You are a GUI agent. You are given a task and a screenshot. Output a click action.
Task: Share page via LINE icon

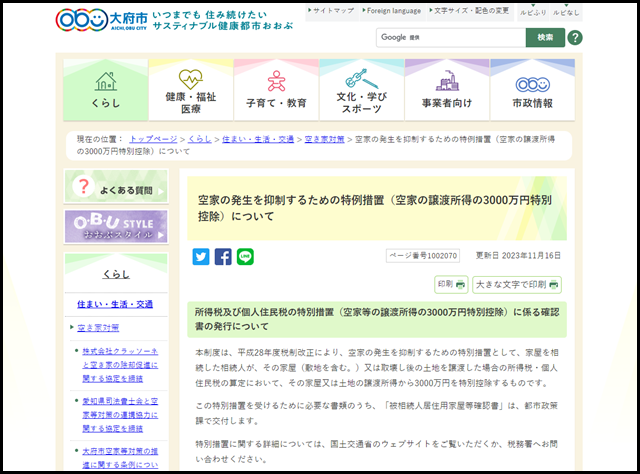coord(245,257)
